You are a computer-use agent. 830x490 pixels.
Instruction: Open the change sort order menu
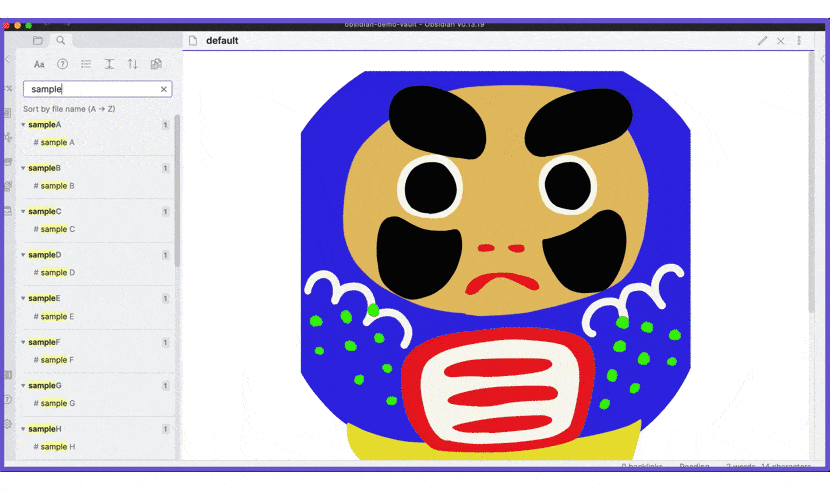132,64
